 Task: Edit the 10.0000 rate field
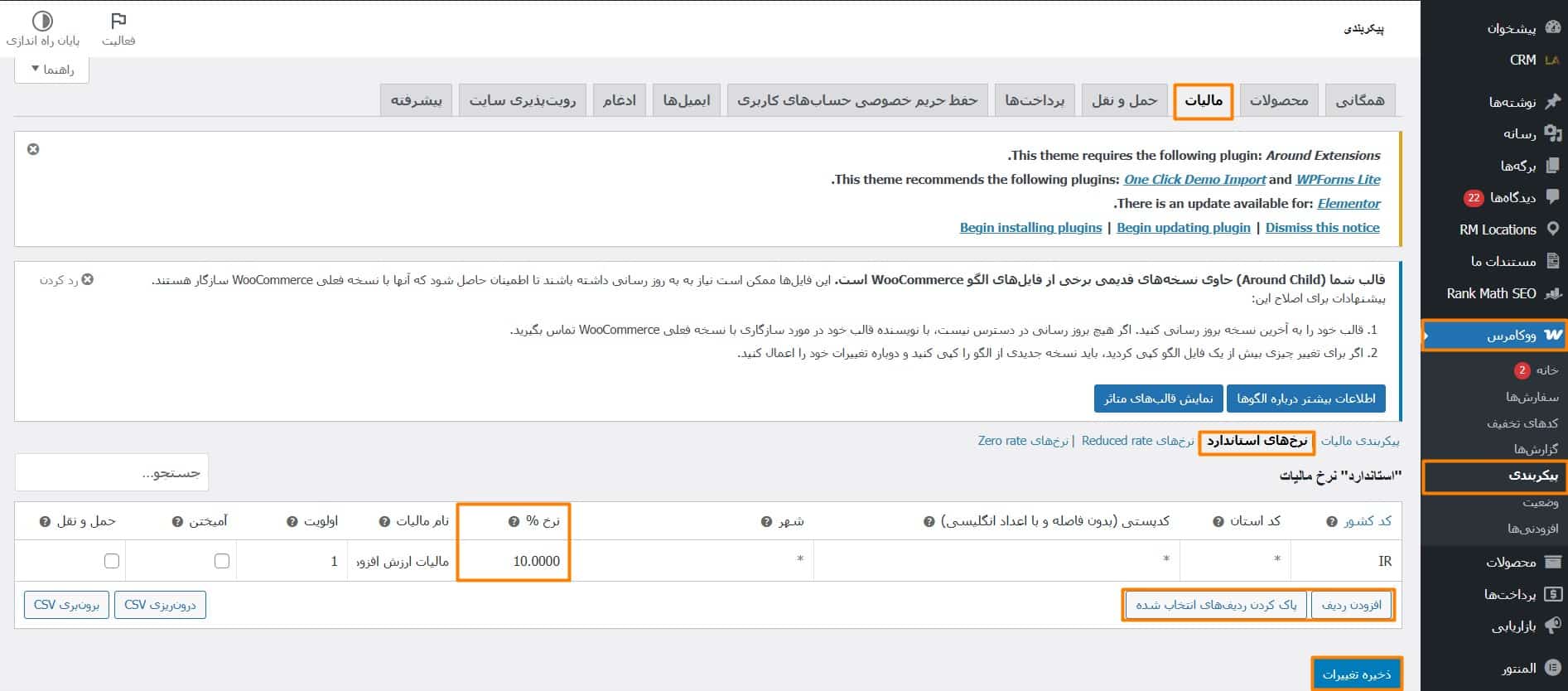click(x=514, y=561)
